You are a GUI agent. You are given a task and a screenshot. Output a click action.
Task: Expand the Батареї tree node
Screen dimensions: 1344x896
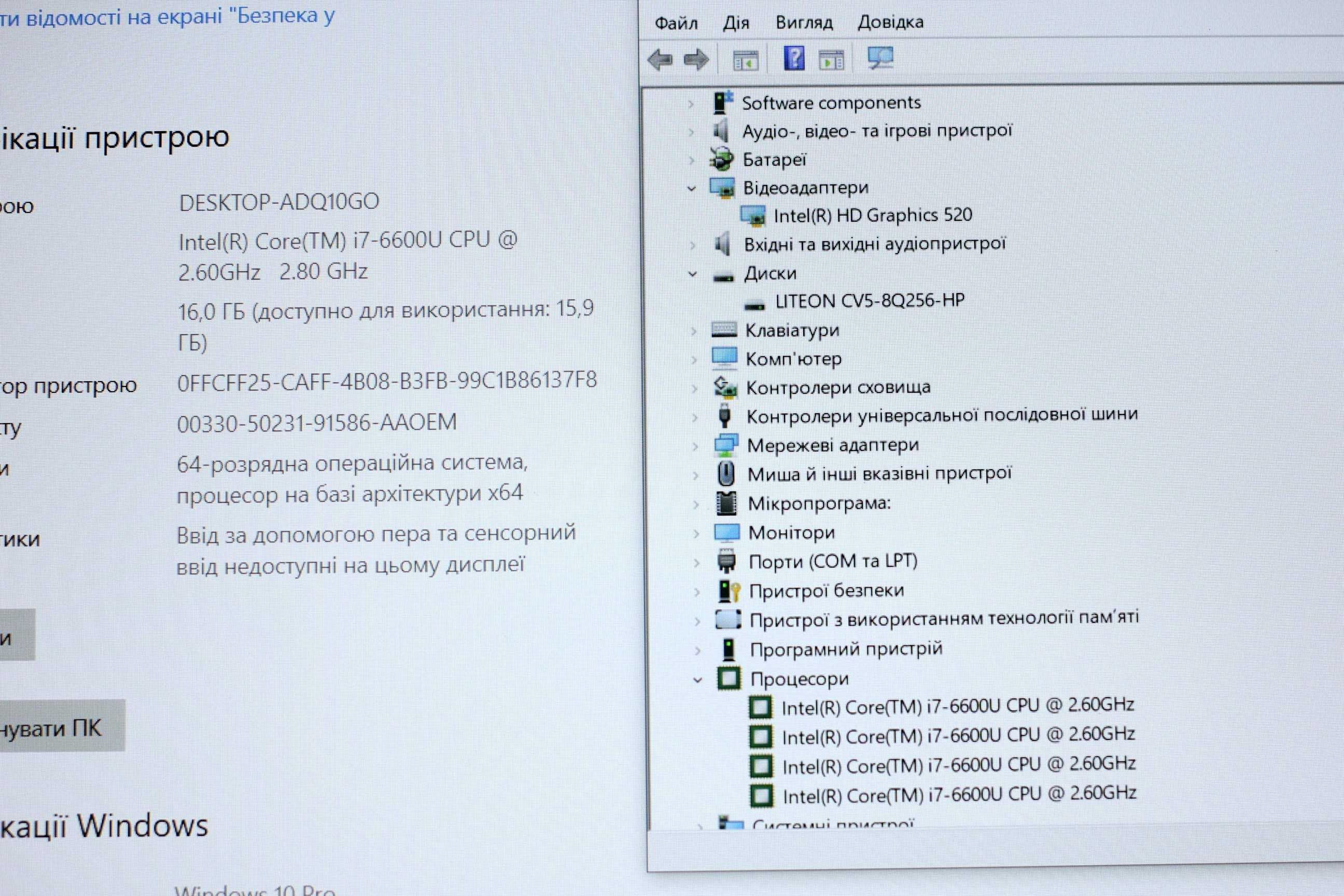tap(691, 161)
